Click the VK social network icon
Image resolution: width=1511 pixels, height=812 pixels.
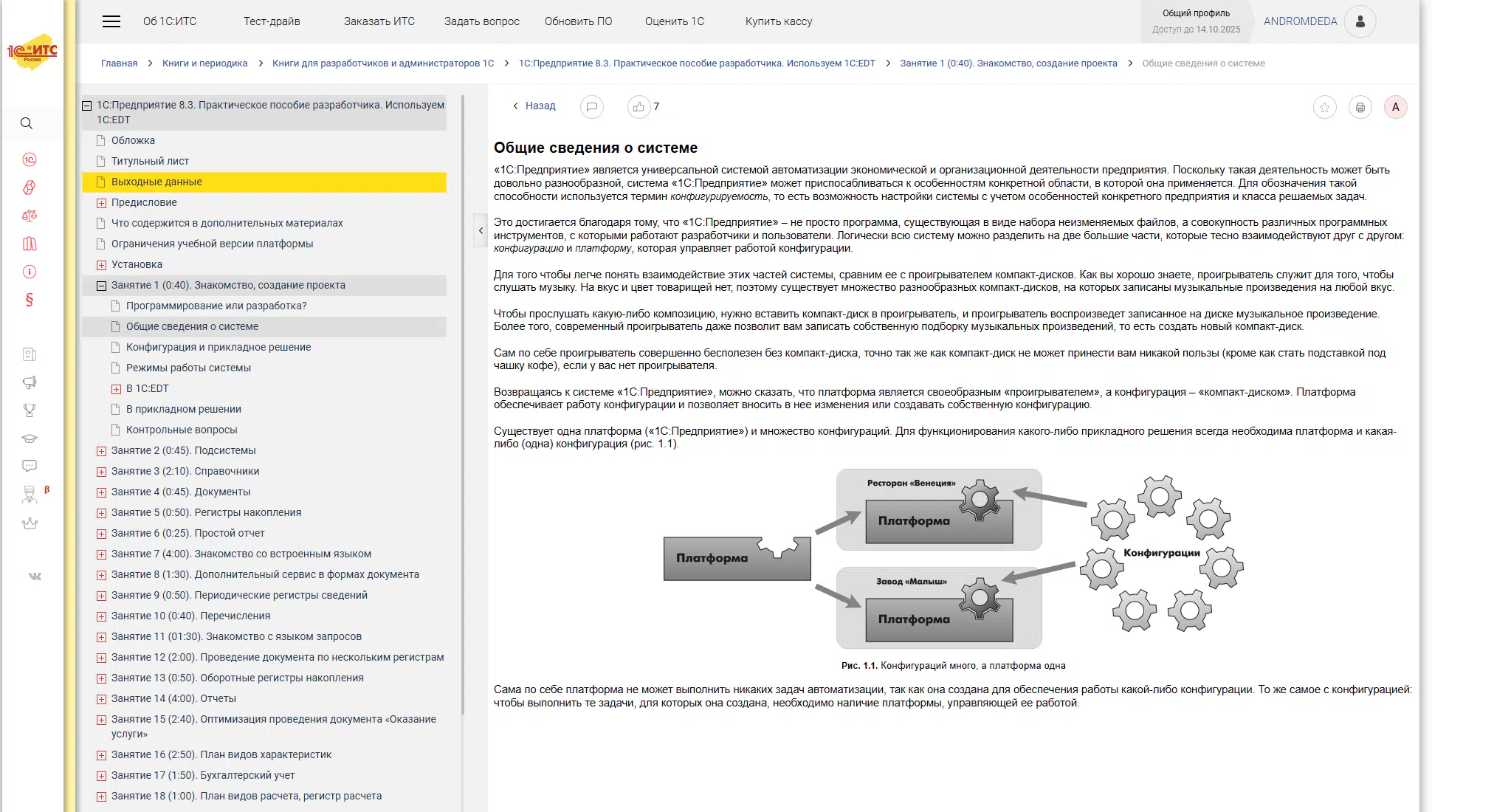tap(35, 577)
